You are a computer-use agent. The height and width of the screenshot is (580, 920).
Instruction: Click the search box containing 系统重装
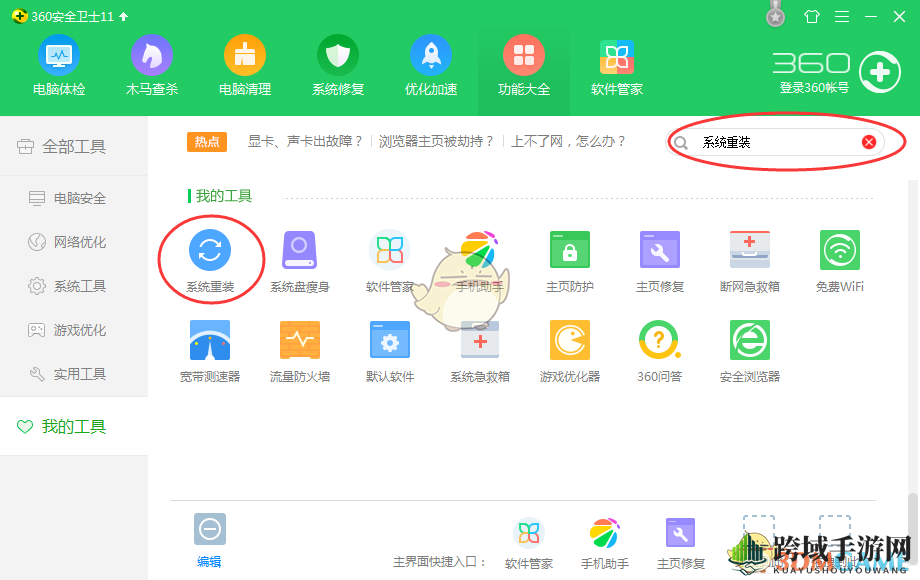coord(775,142)
